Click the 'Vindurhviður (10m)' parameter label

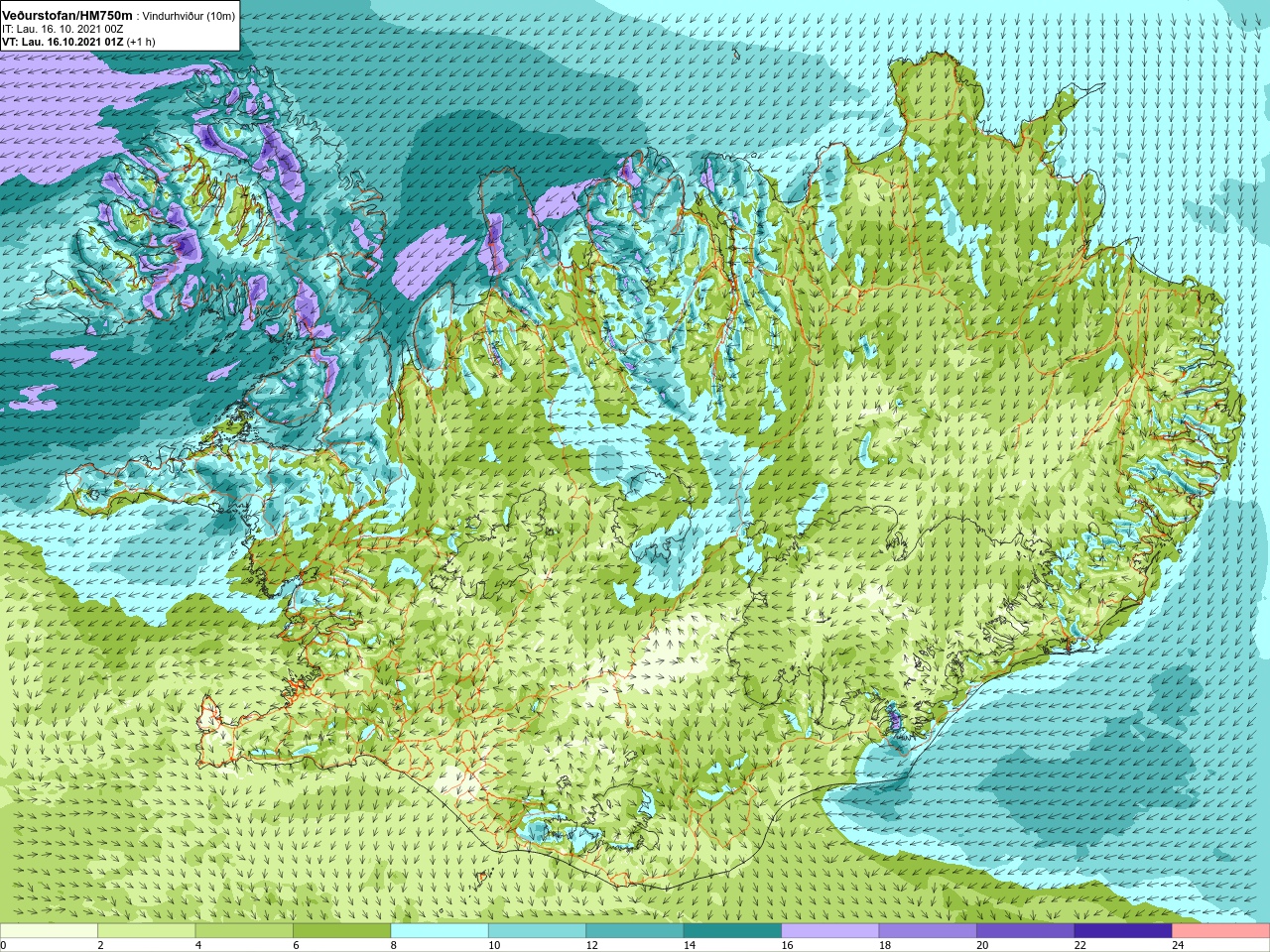190,16
